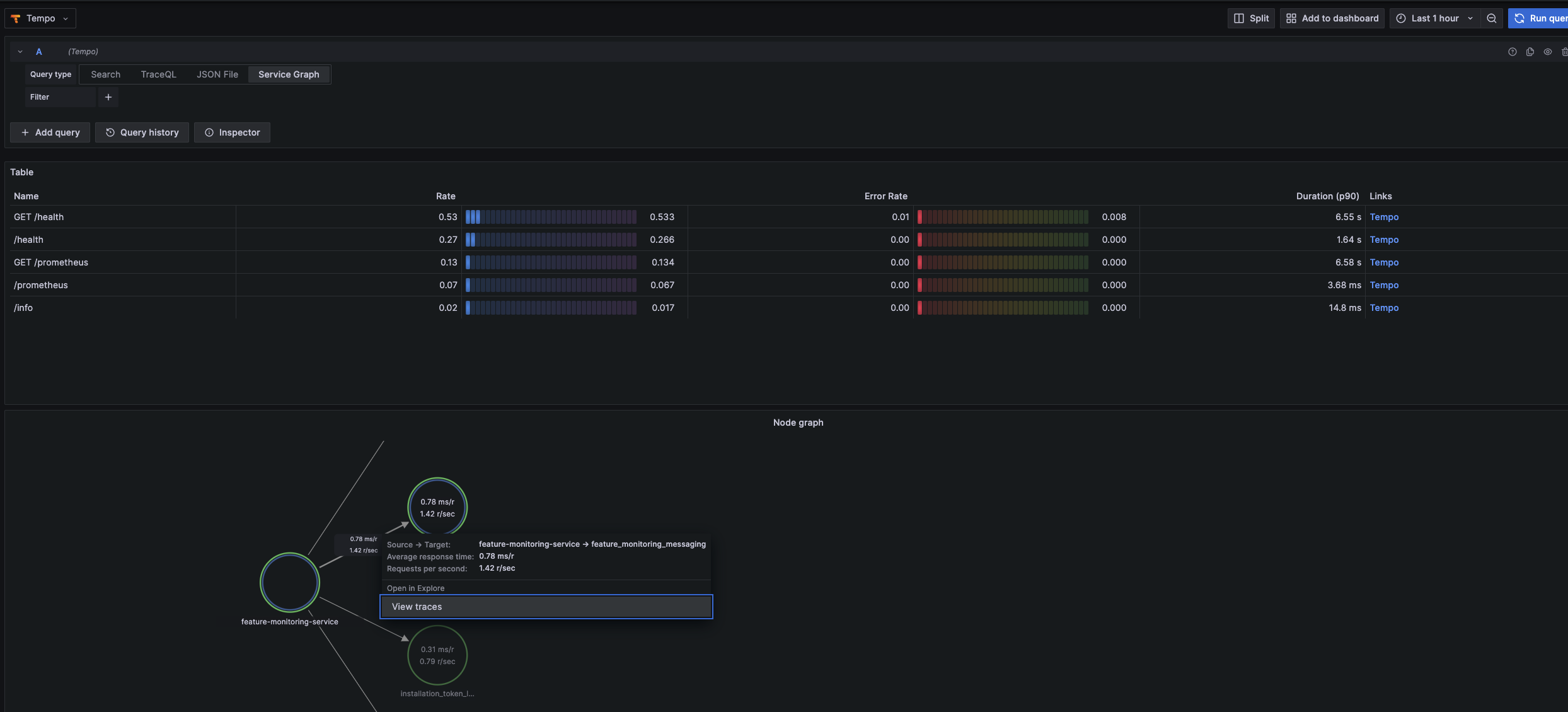Open the query Inspector
1568x712 pixels.
[x=232, y=132]
